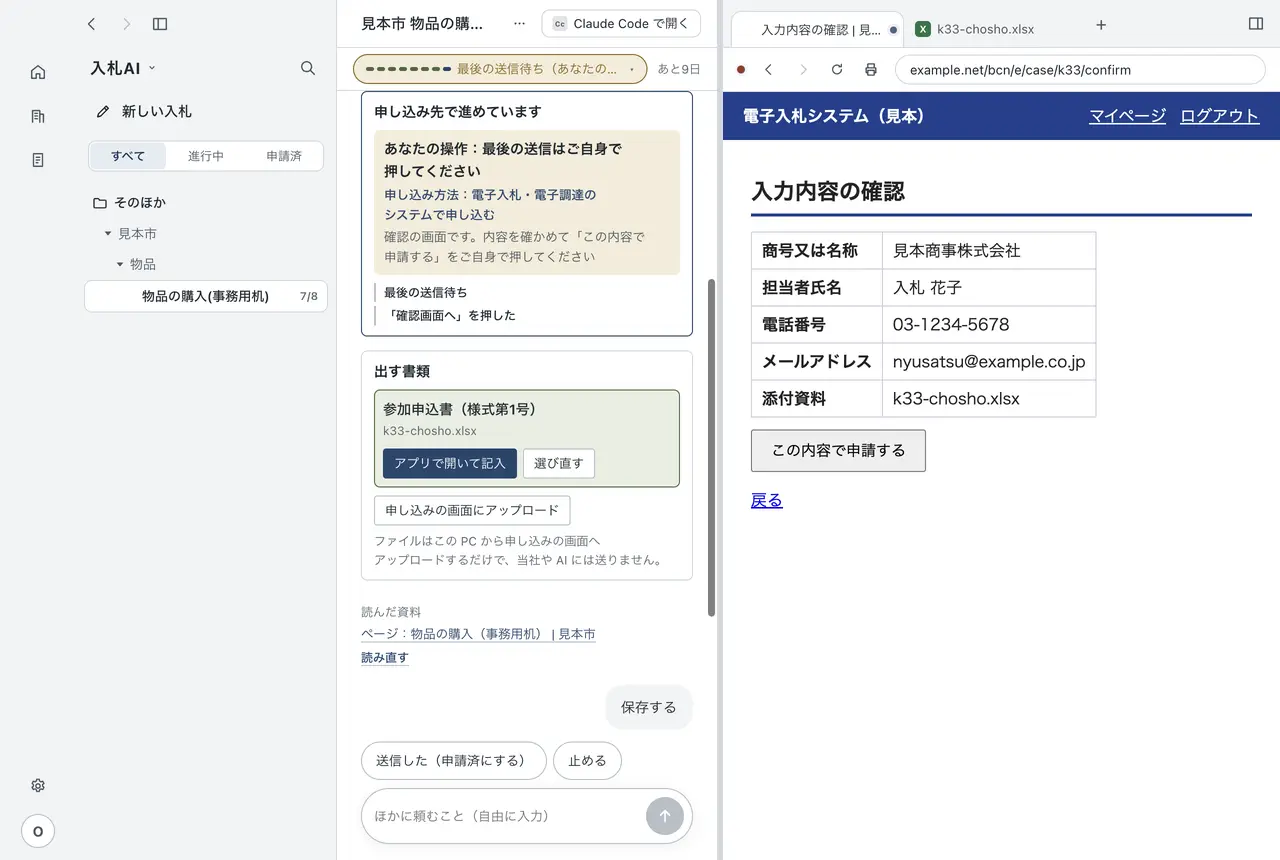Click 送信した（申請済にする） chip
This screenshot has width=1280, height=860.
(x=454, y=761)
